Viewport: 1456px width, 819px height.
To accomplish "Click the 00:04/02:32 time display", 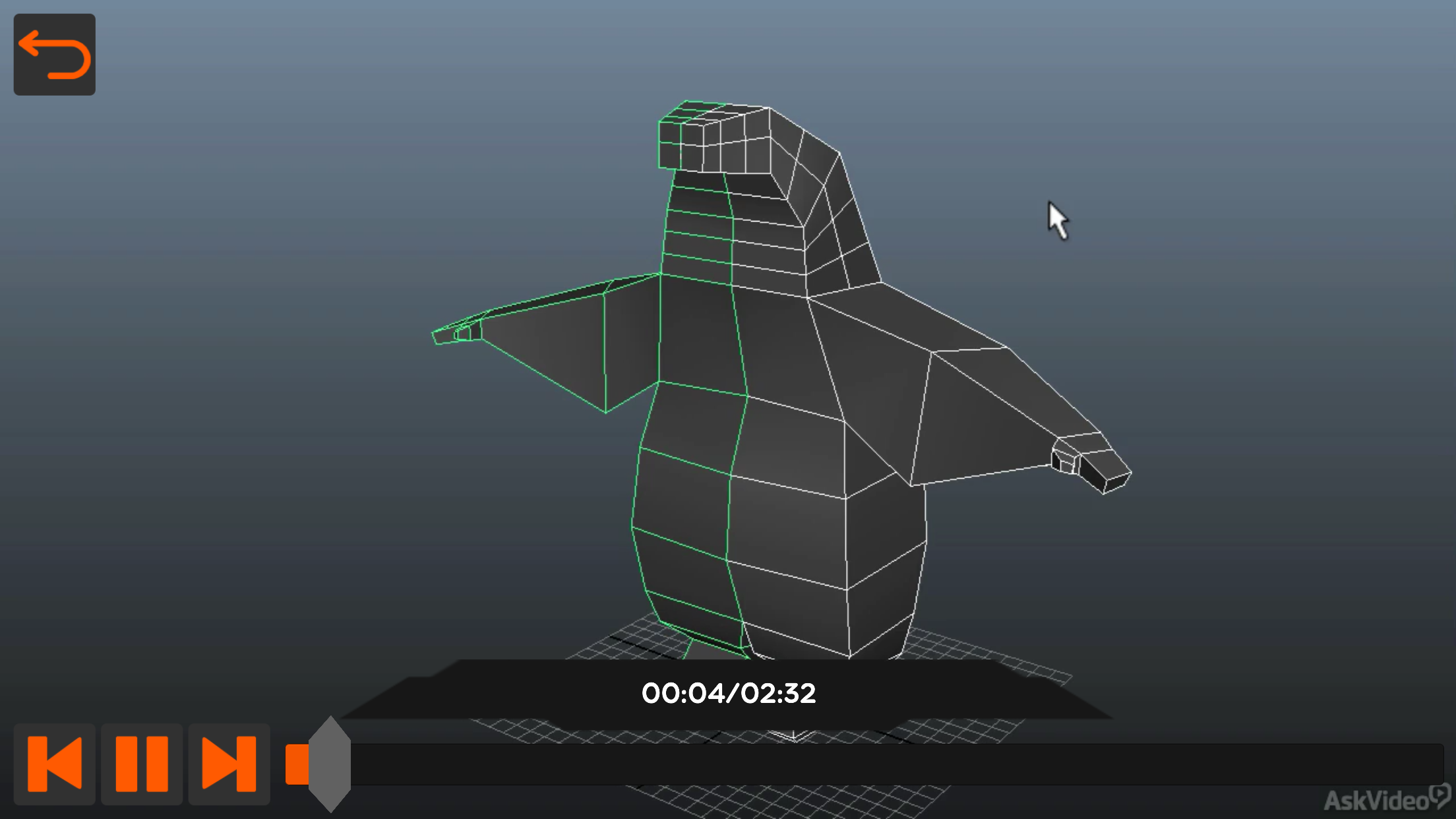I will tap(729, 693).
